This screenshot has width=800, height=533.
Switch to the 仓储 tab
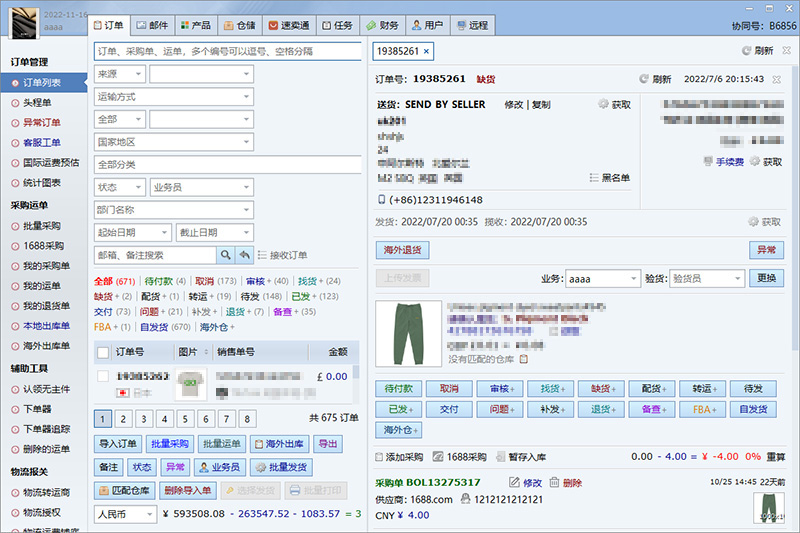(240, 25)
